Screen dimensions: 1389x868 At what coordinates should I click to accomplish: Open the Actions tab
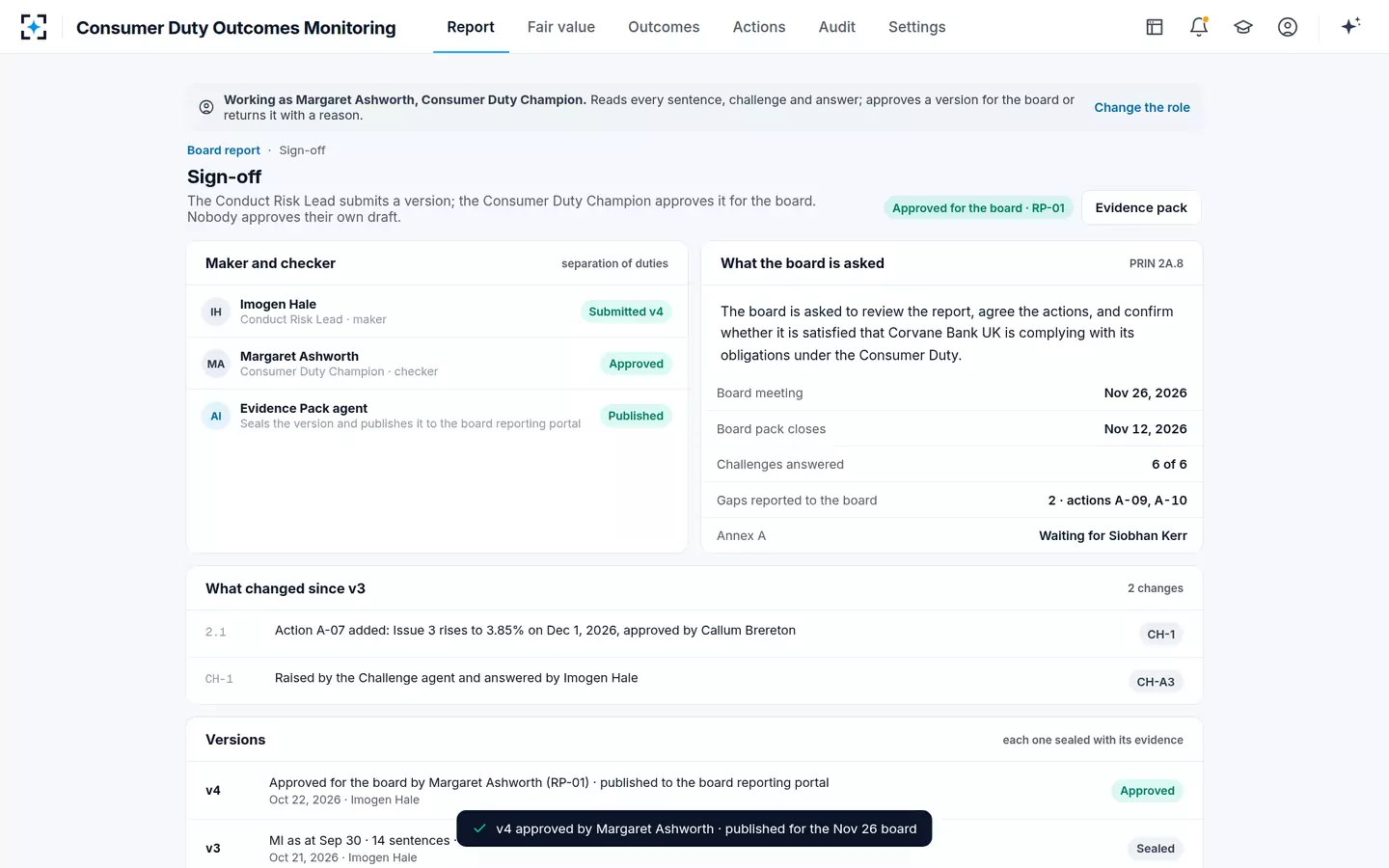point(759,27)
